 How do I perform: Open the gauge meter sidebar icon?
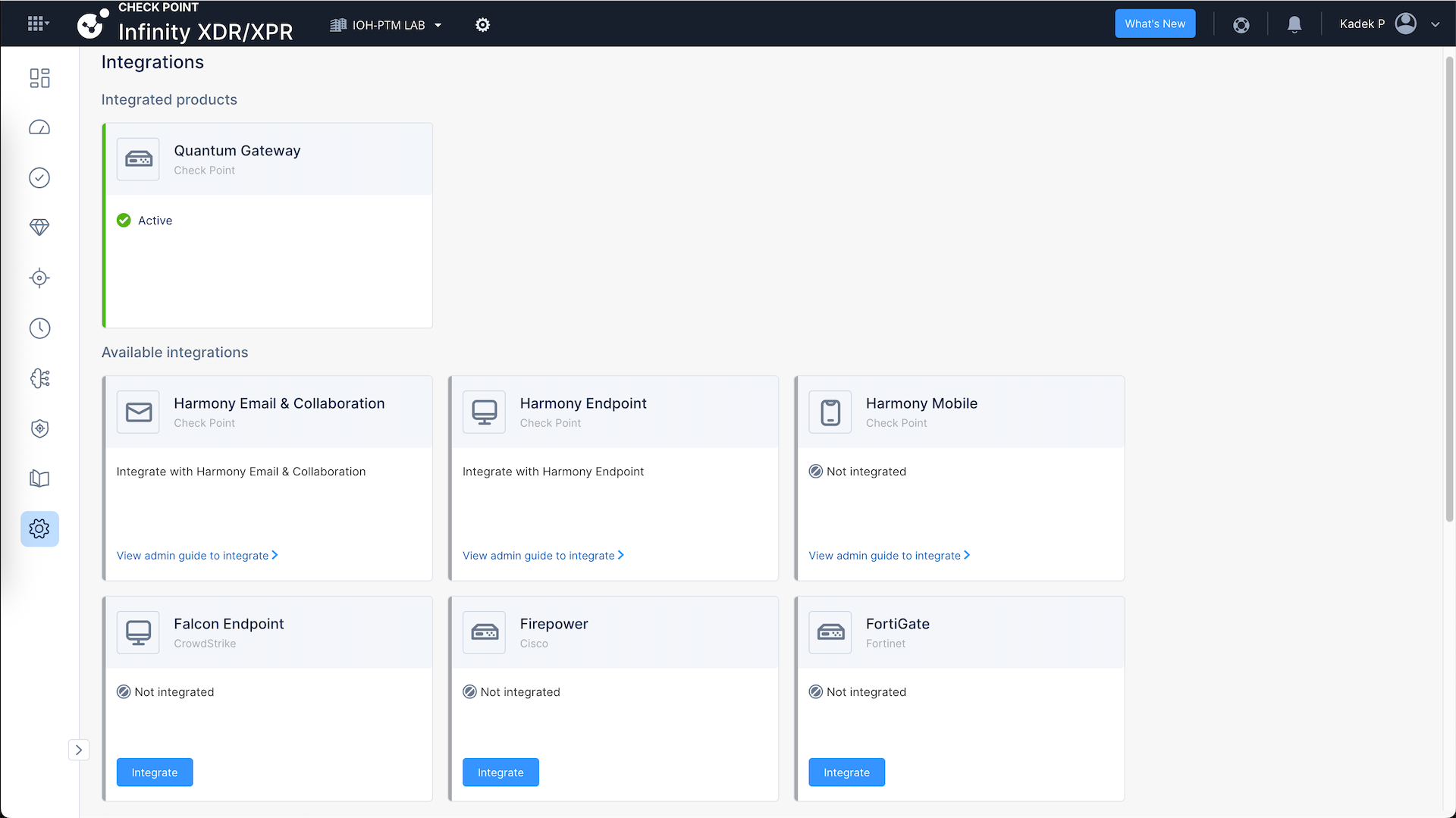[x=39, y=127]
